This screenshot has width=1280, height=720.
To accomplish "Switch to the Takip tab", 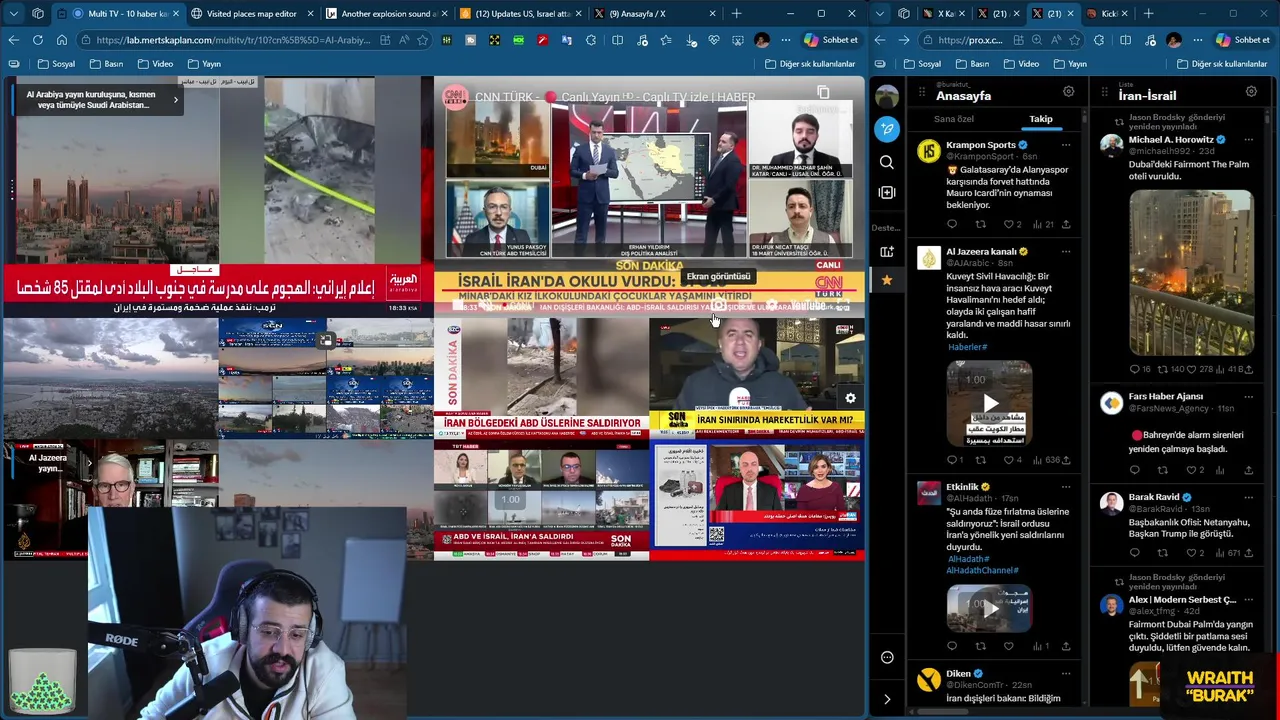I will click(x=1041, y=119).
